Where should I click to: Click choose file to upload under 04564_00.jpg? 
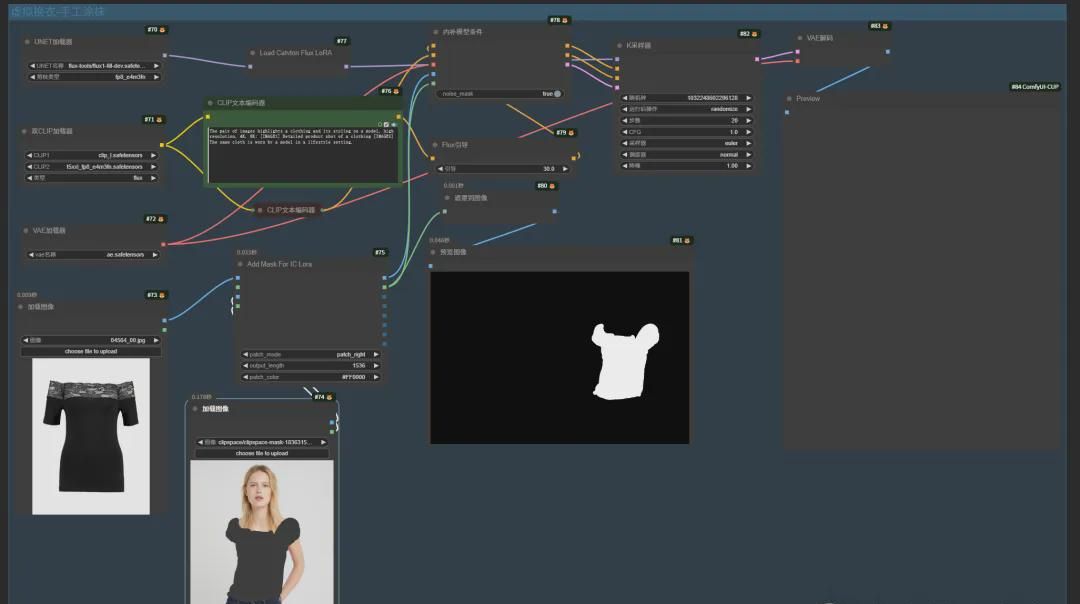(x=91, y=351)
